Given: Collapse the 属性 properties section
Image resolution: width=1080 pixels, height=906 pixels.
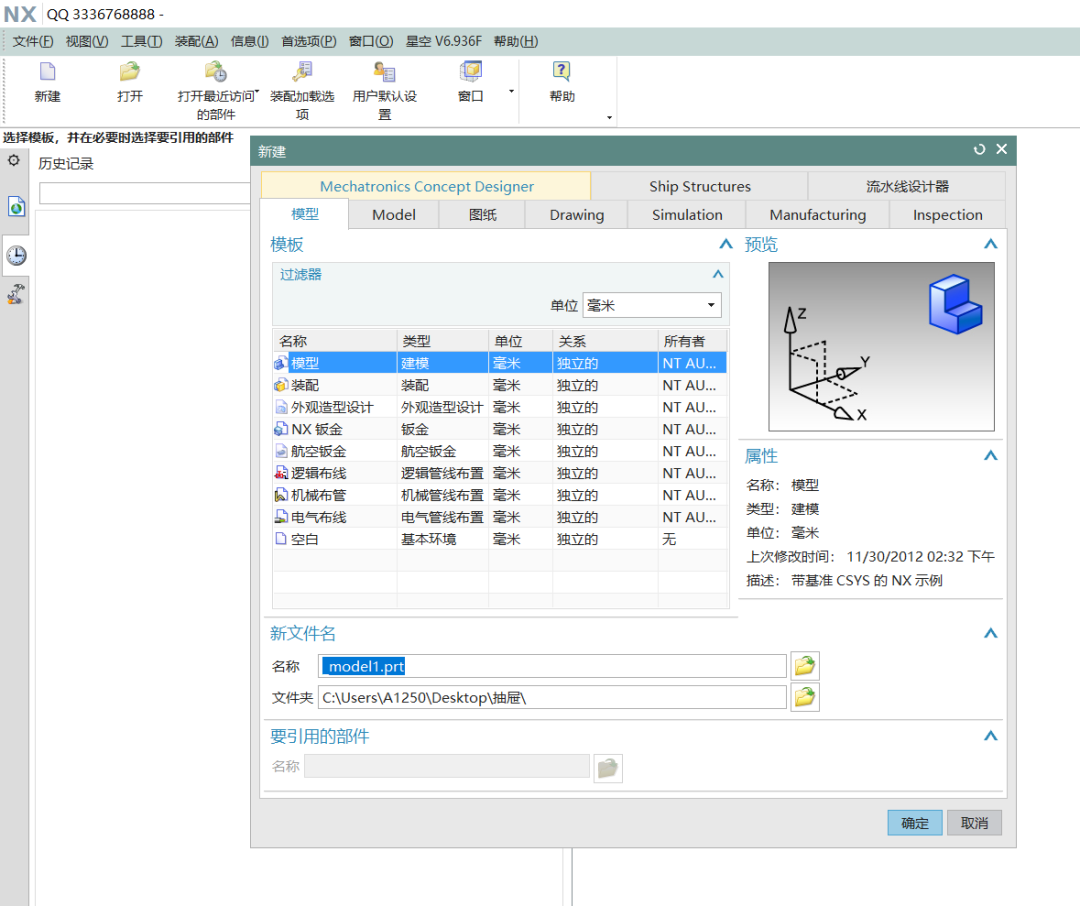Looking at the screenshot, I should point(990,455).
